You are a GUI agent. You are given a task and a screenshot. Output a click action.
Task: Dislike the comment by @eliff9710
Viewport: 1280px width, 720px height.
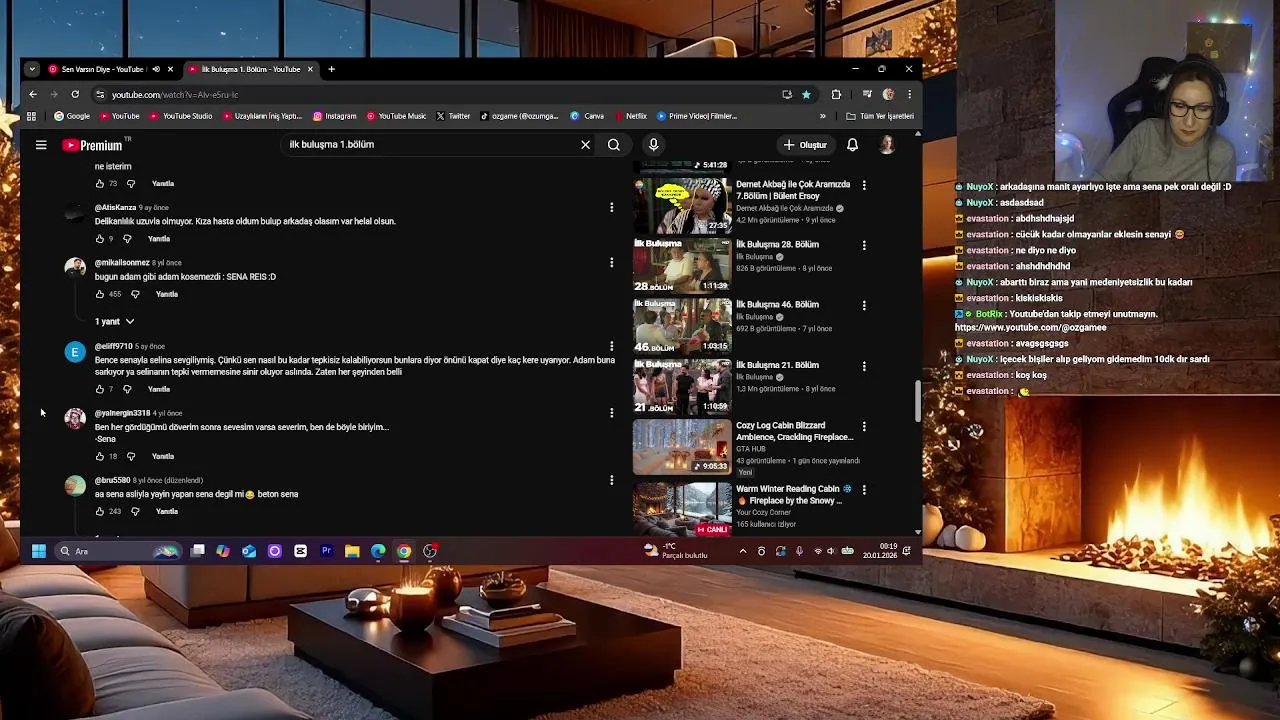(127, 389)
